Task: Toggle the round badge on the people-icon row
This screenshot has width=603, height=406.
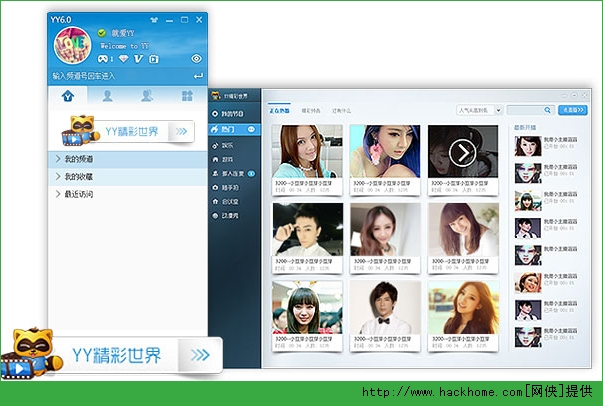Action: [251, 173]
